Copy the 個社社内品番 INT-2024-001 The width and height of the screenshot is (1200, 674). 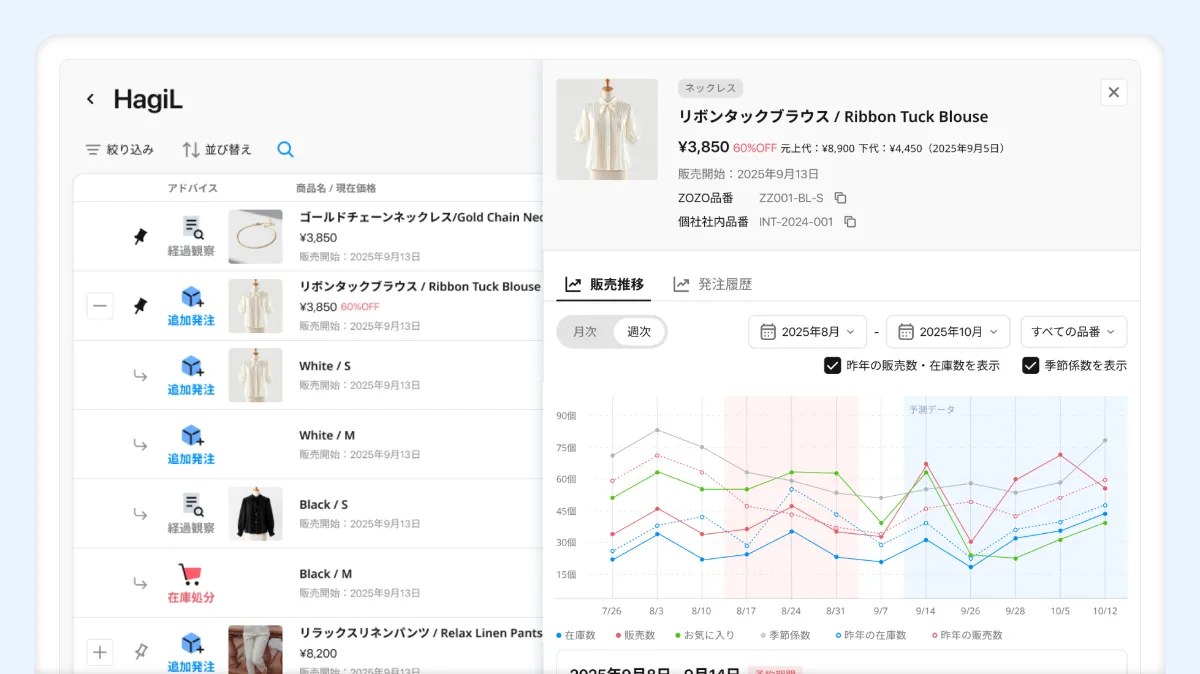point(850,222)
